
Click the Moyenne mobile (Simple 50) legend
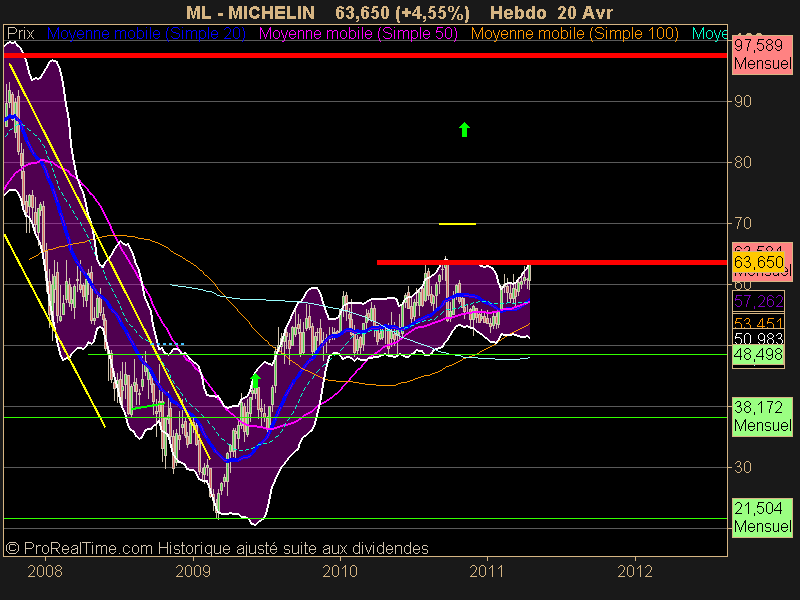[x=358, y=34]
